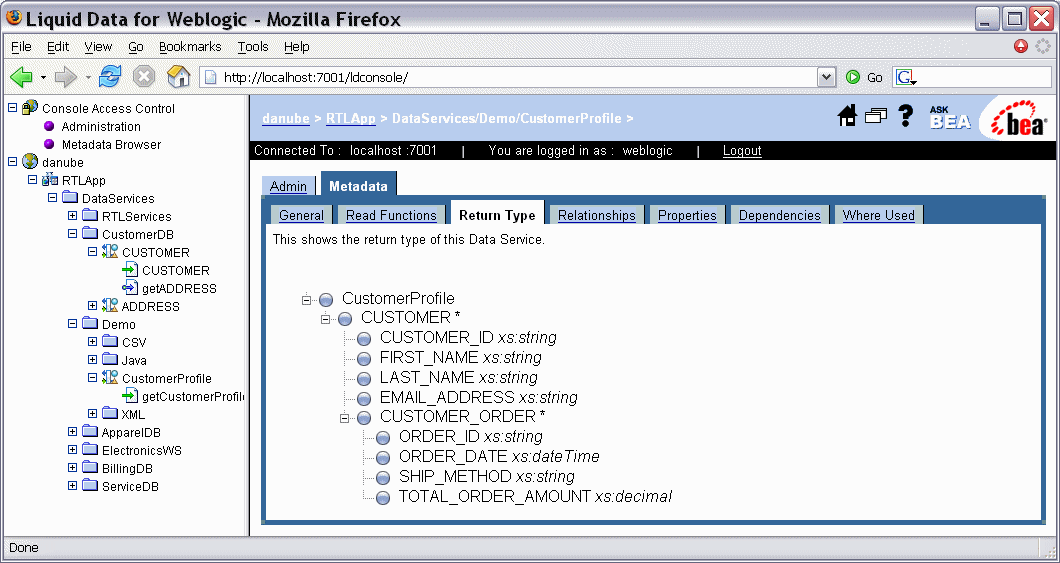Expand the RTLServices folder
The image size is (1060, 563).
[72, 216]
